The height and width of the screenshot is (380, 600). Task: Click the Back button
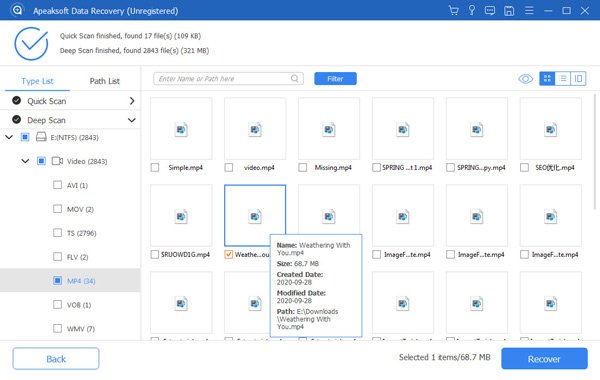click(56, 359)
